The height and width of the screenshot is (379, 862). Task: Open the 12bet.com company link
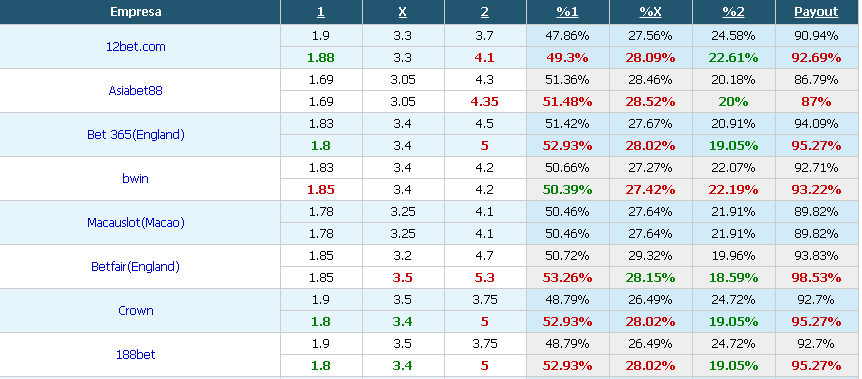tap(135, 47)
